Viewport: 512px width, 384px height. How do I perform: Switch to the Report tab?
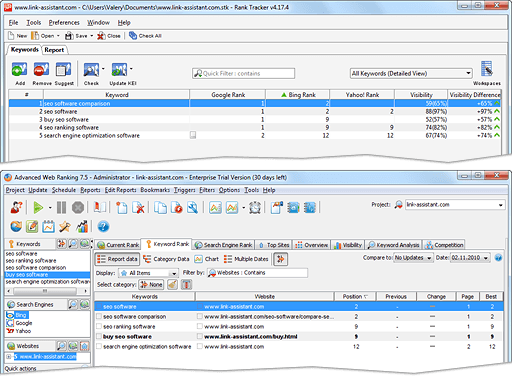pos(54,50)
